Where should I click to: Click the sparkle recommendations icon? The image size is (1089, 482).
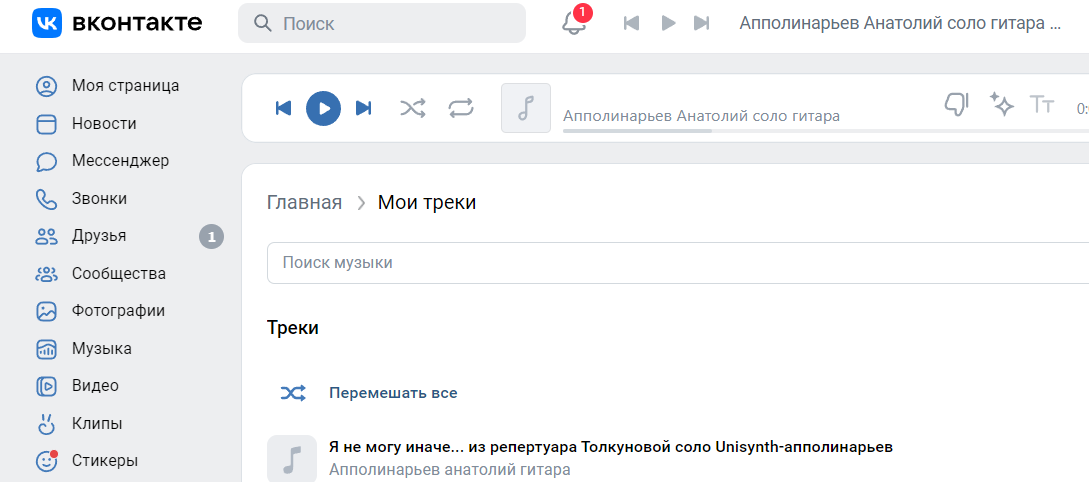coord(1001,105)
